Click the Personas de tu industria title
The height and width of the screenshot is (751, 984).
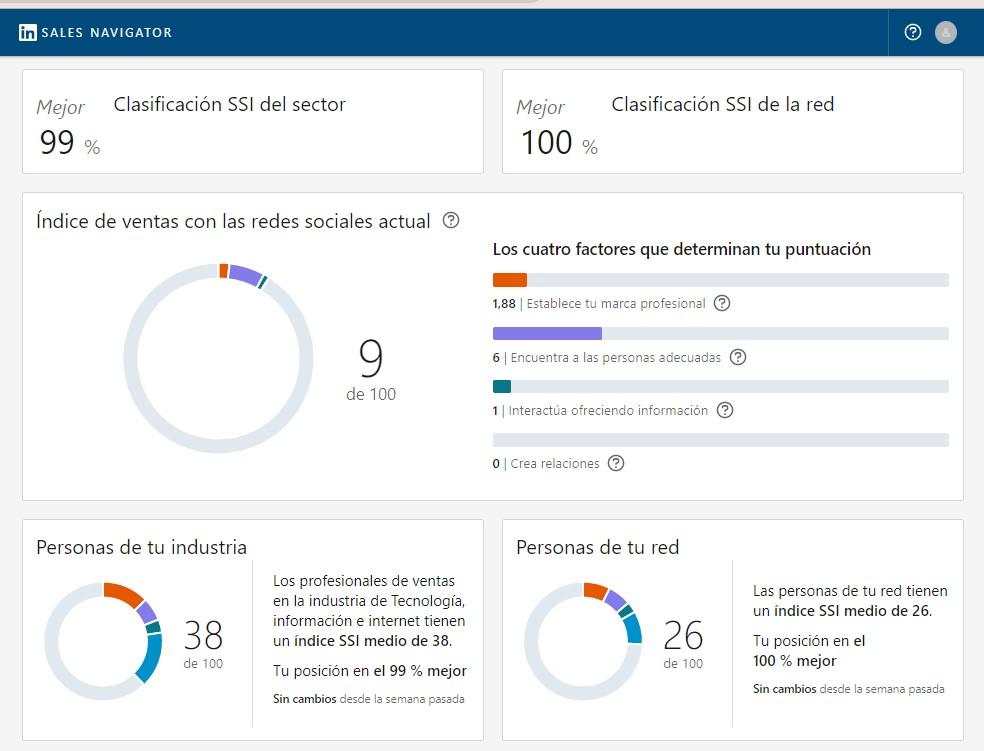(x=141, y=547)
